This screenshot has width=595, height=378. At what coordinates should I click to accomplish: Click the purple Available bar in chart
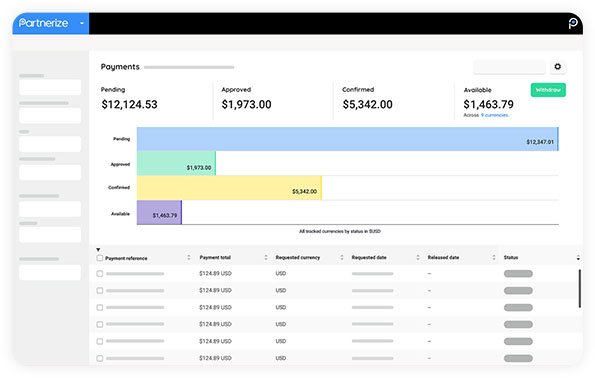click(x=159, y=213)
